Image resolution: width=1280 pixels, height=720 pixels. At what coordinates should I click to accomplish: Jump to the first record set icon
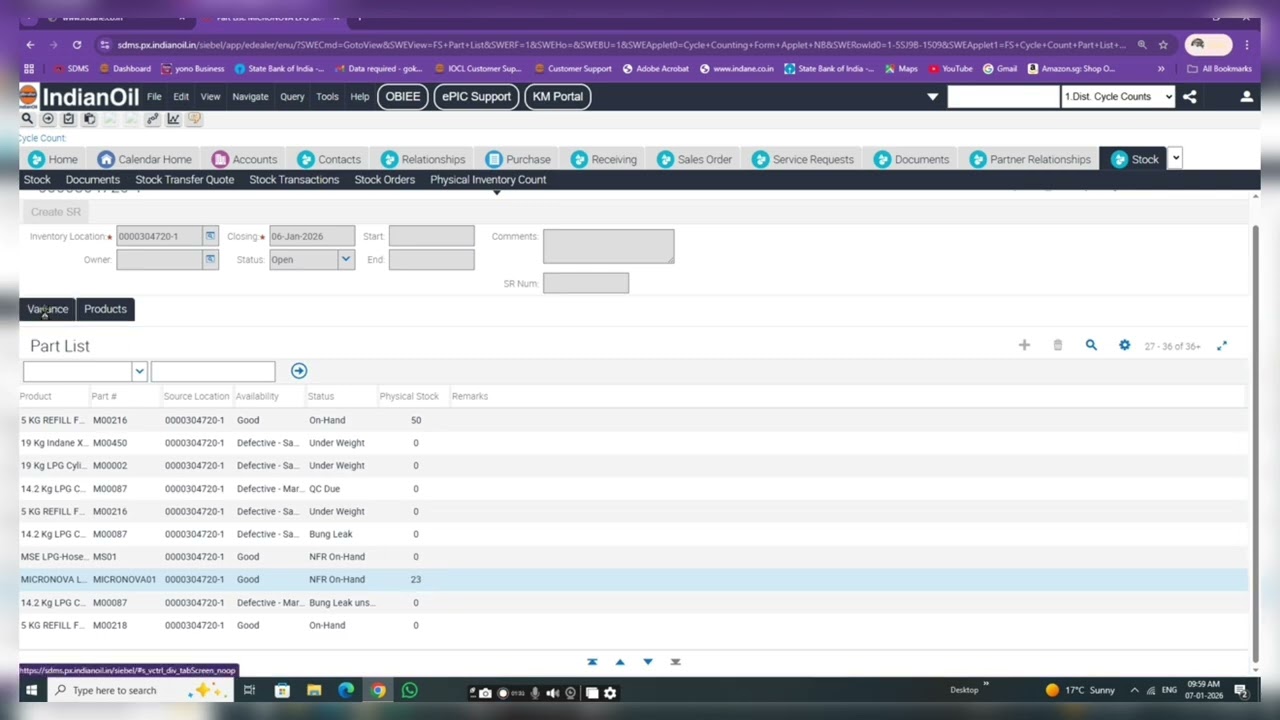[592, 662]
